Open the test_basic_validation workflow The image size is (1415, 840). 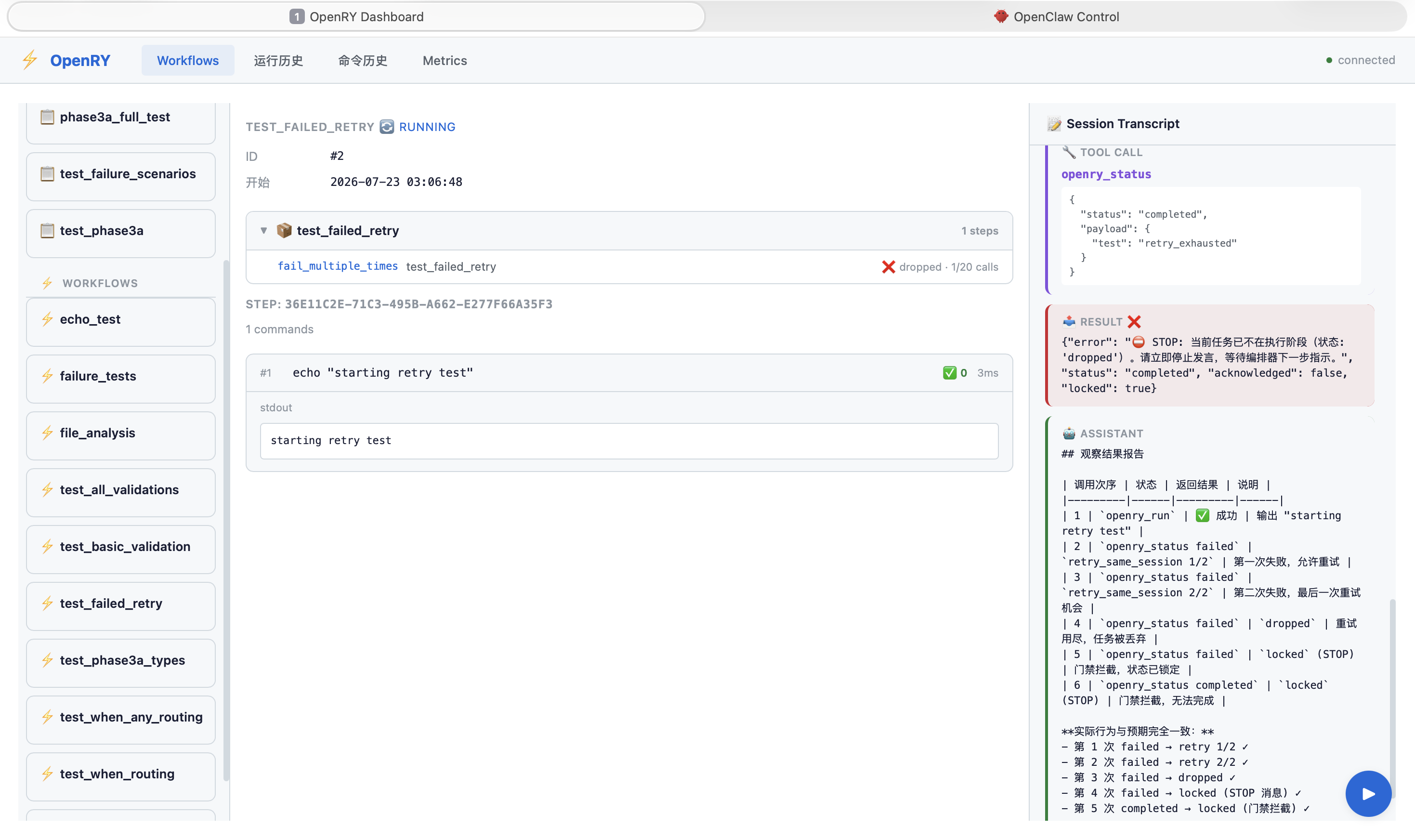point(120,549)
